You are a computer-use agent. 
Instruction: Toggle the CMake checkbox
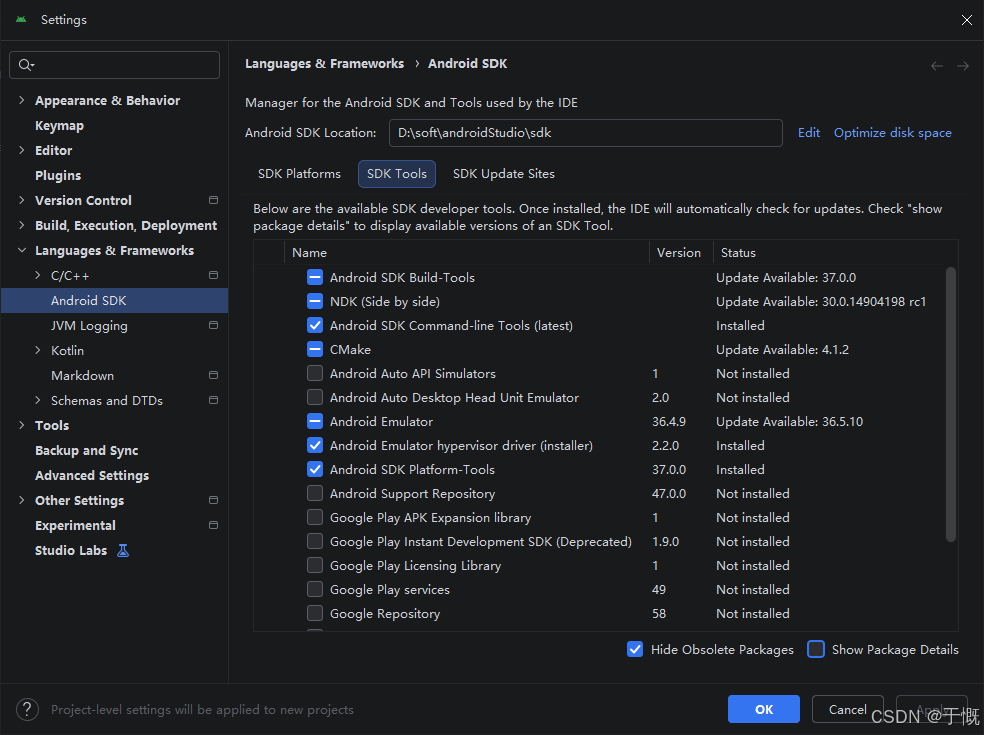(x=315, y=350)
